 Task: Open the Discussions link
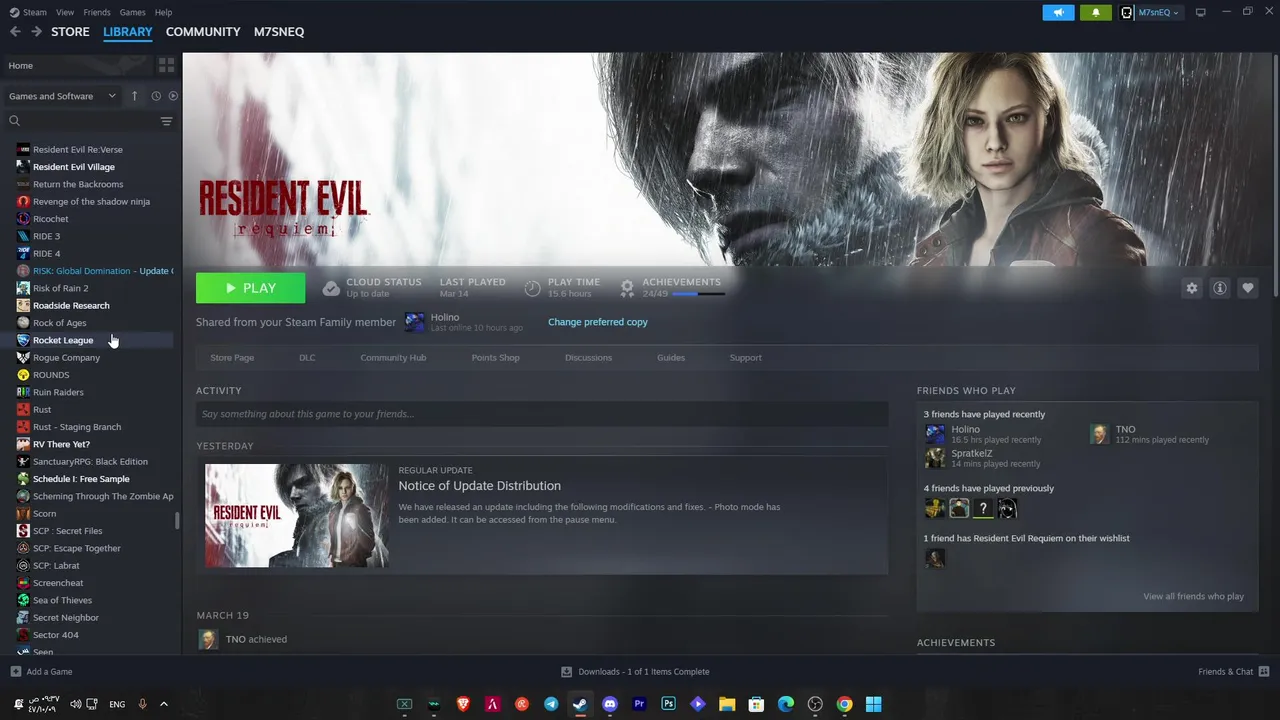point(588,358)
